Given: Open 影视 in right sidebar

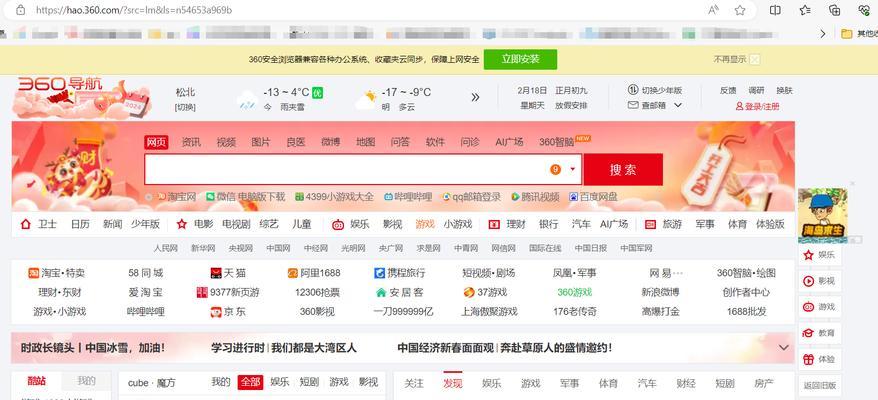Looking at the screenshot, I should [x=820, y=281].
